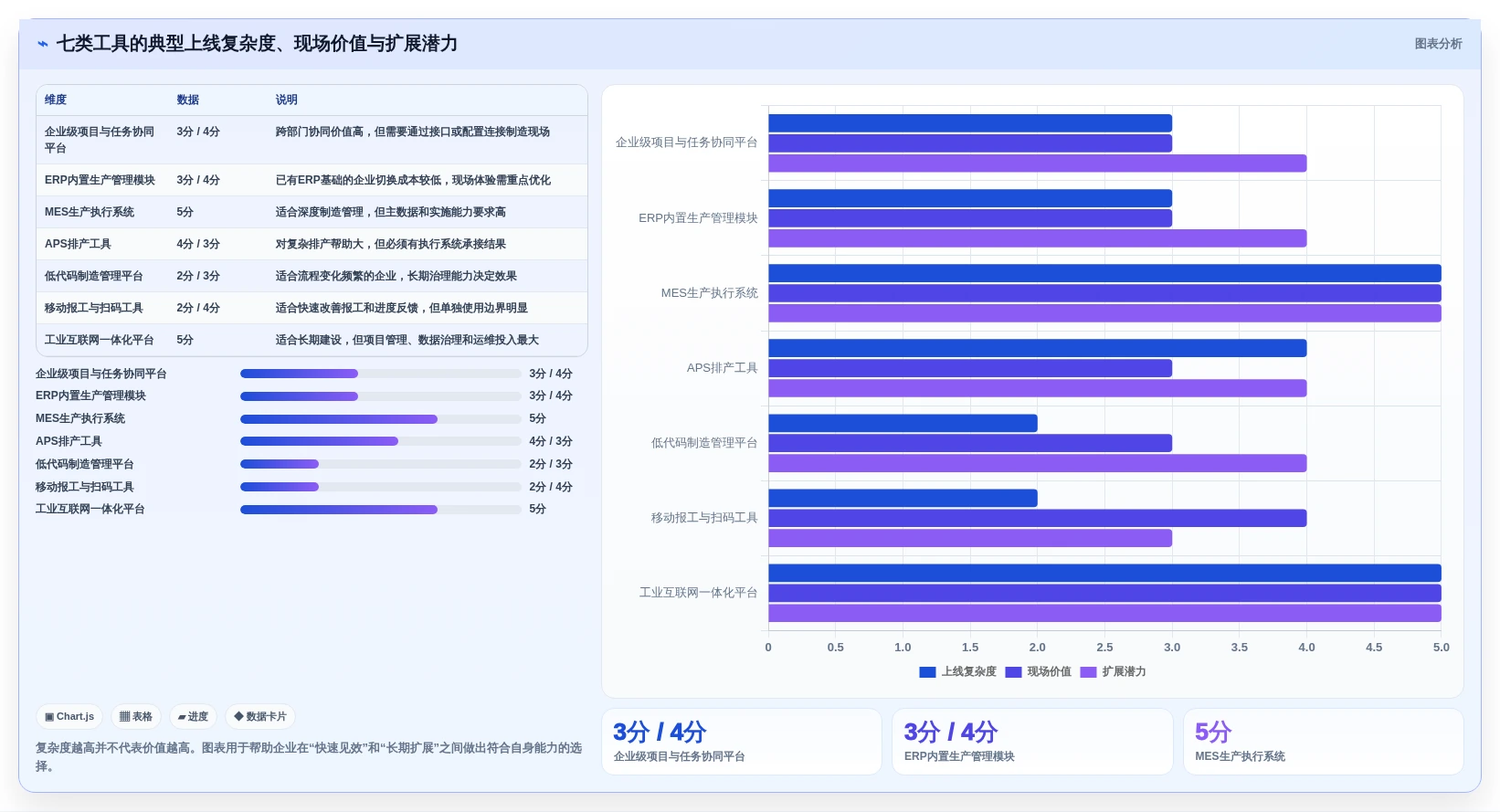Open the 企业级项目与任务协同平台 data card
Screen dimensions: 1500x812
pyautogui.click(x=742, y=742)
